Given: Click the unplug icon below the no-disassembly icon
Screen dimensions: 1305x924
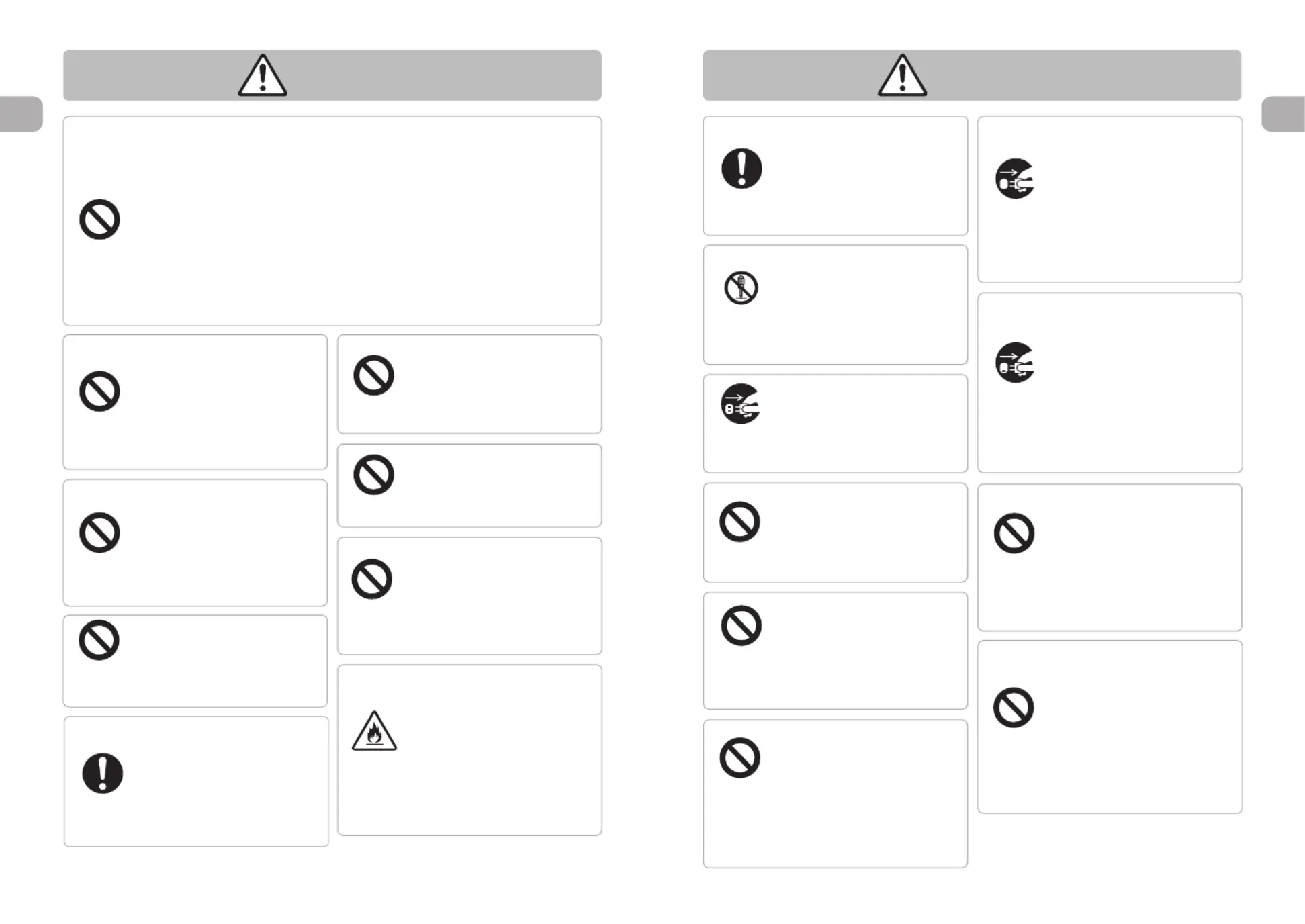Looking at the screenshot, I should (x=741, y=404).
